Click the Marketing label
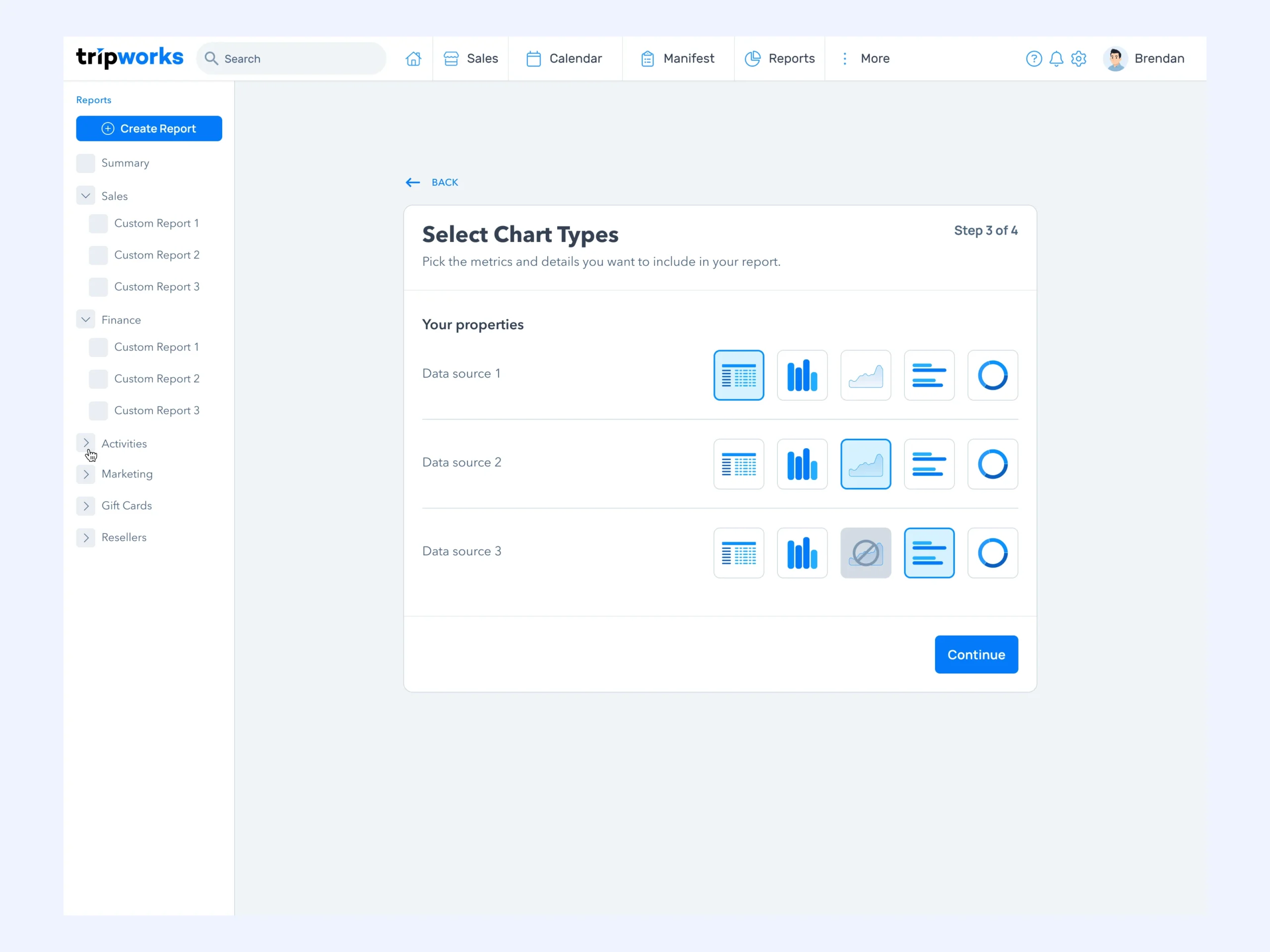 (127, 474)
